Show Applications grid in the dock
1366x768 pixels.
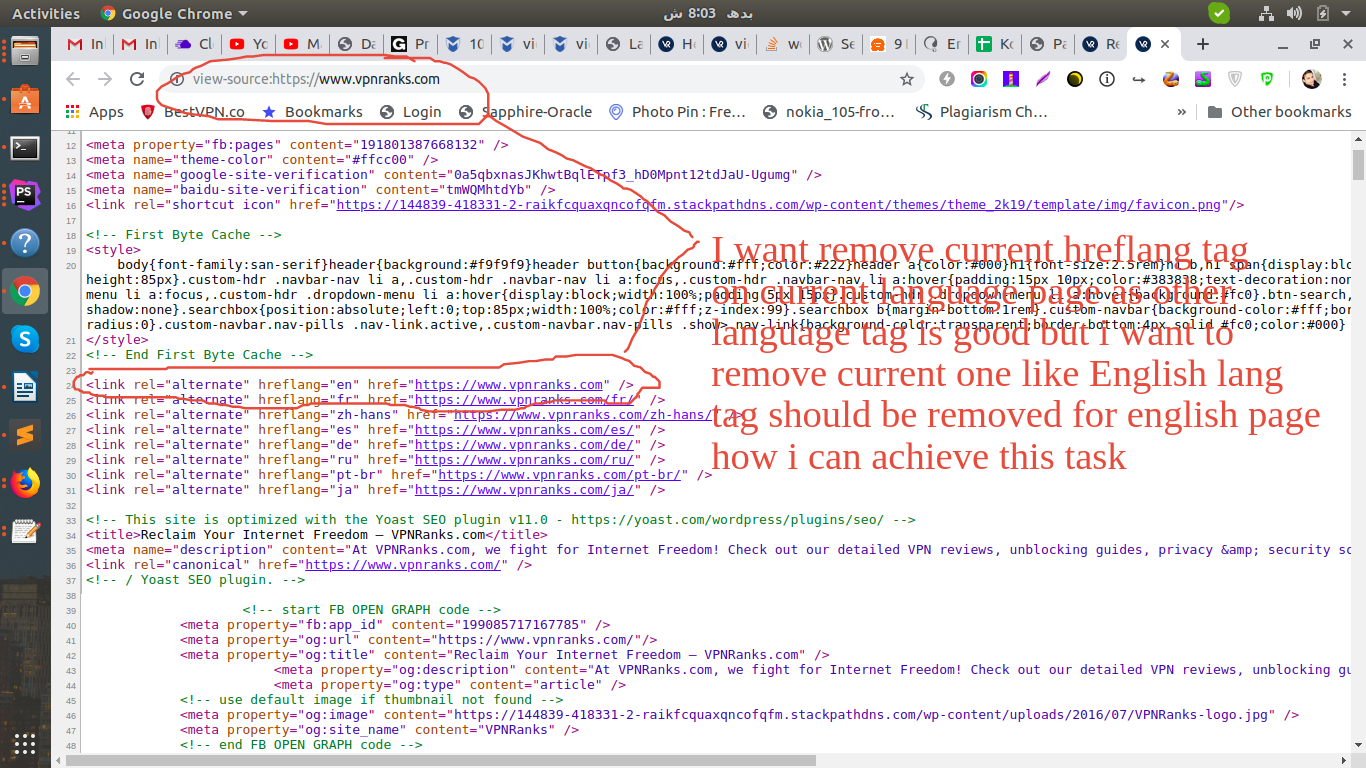(25, 743)
